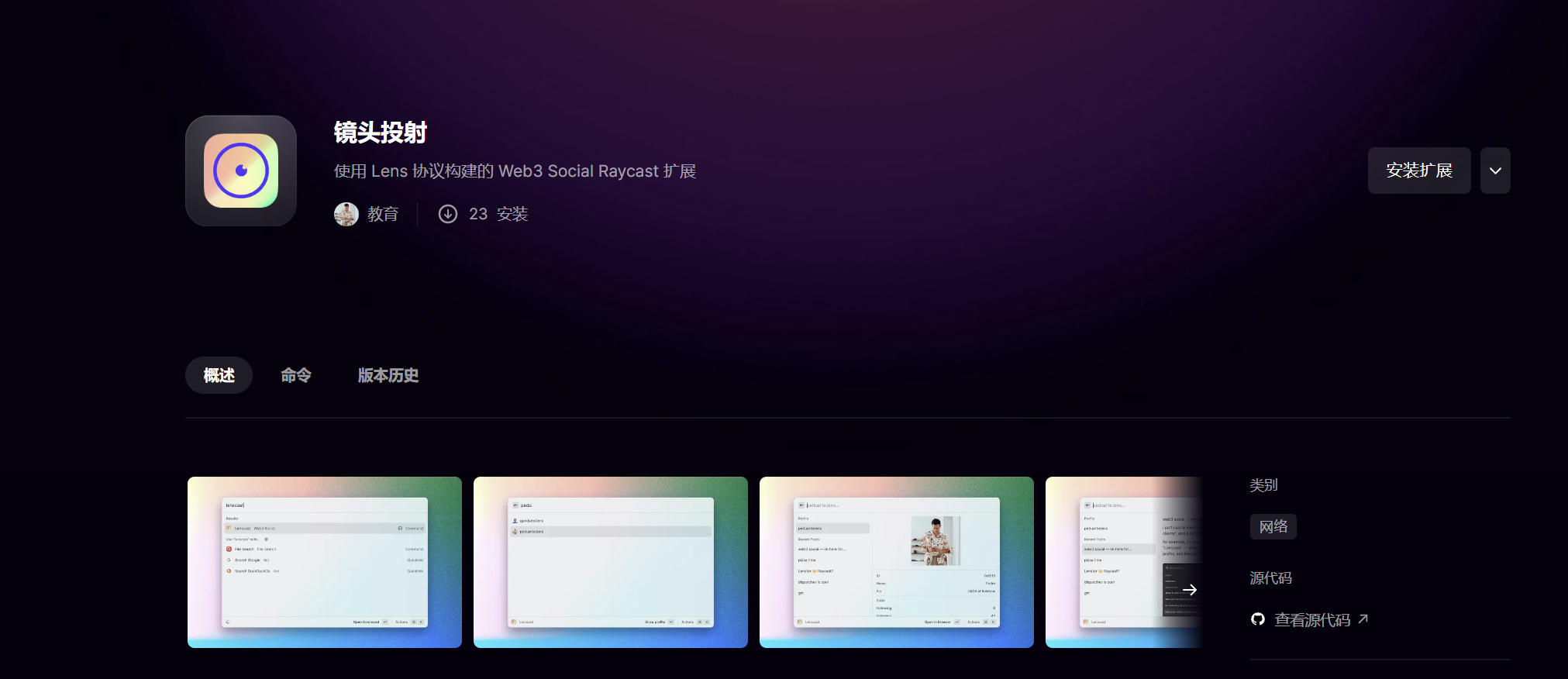Open the first screenshot showing lenscast search
This screenshot has width=1568, height=679.
pos(325,562)
